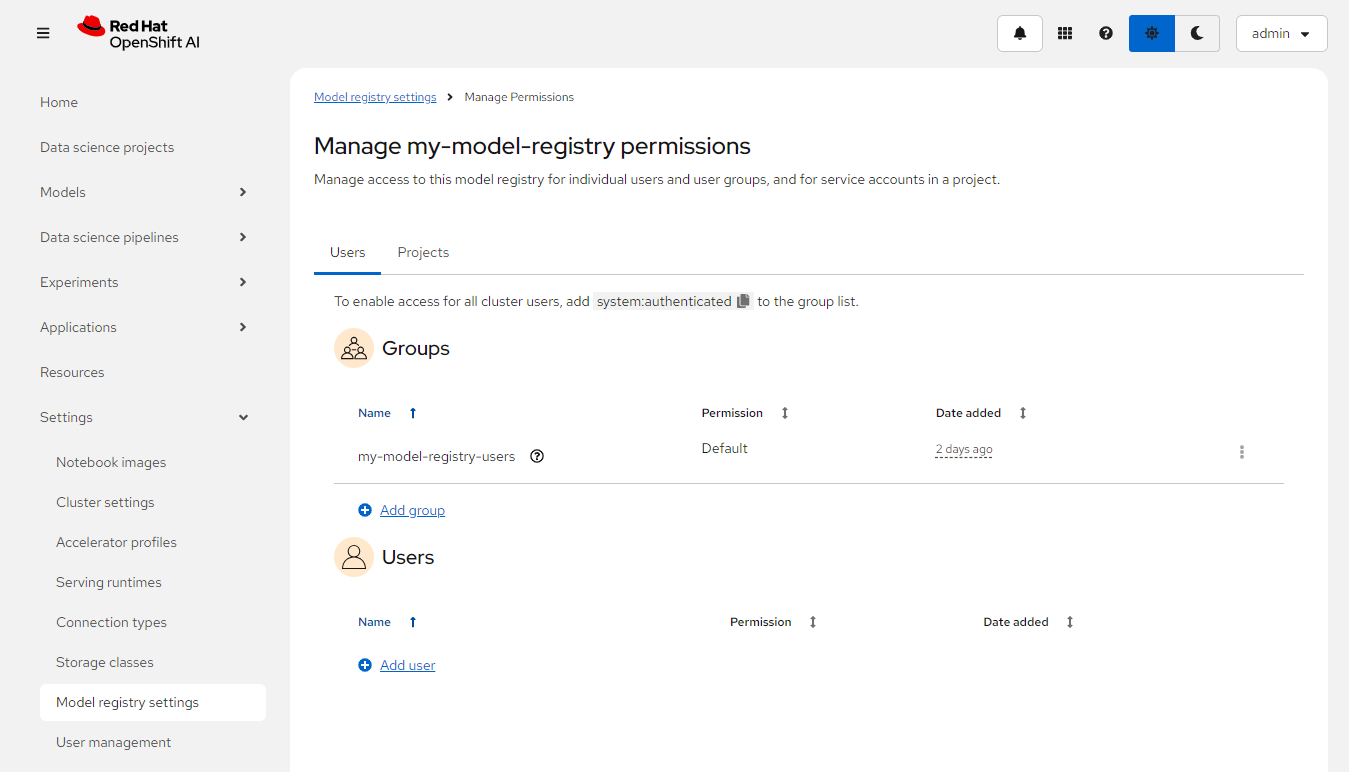This screenshot has width=1349, height=772.
Task: Sort users table by Permission
Action: [774, 622]
